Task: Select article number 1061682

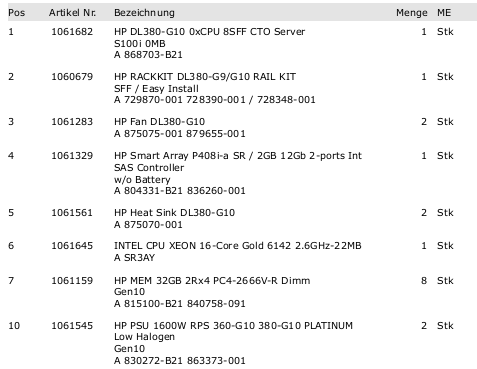Action: click(x=72, y=32)
